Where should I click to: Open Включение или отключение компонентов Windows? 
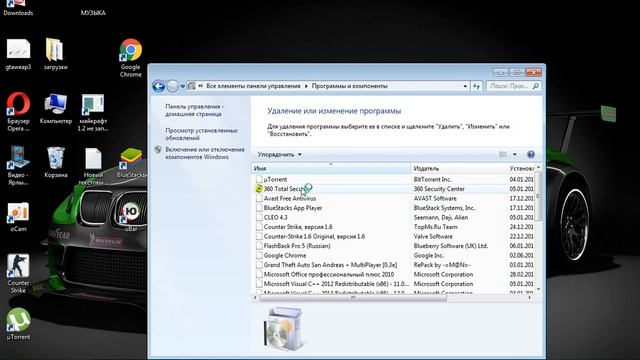tap(204, 153)
